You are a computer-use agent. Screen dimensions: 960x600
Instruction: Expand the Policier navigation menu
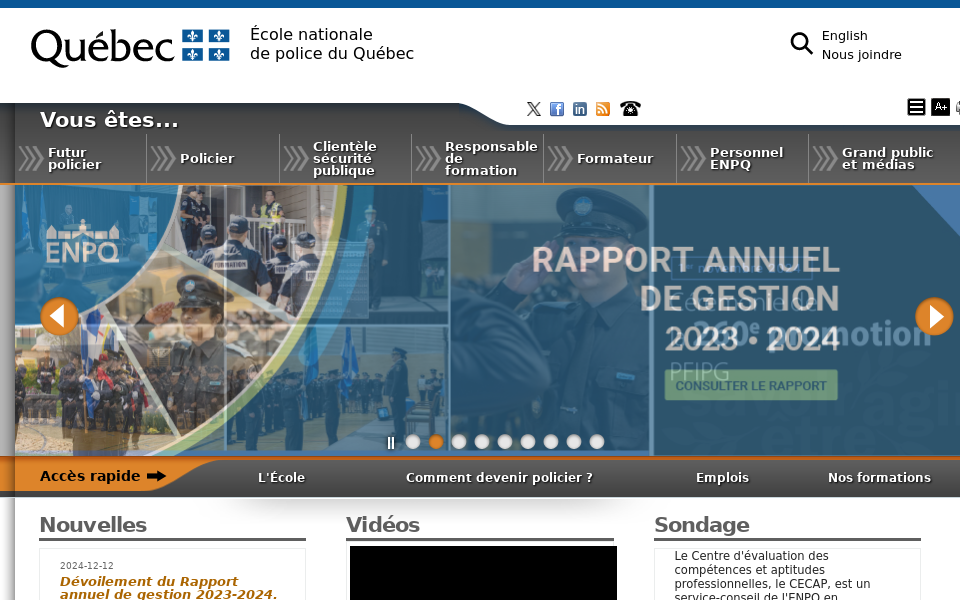click(206, 158)
